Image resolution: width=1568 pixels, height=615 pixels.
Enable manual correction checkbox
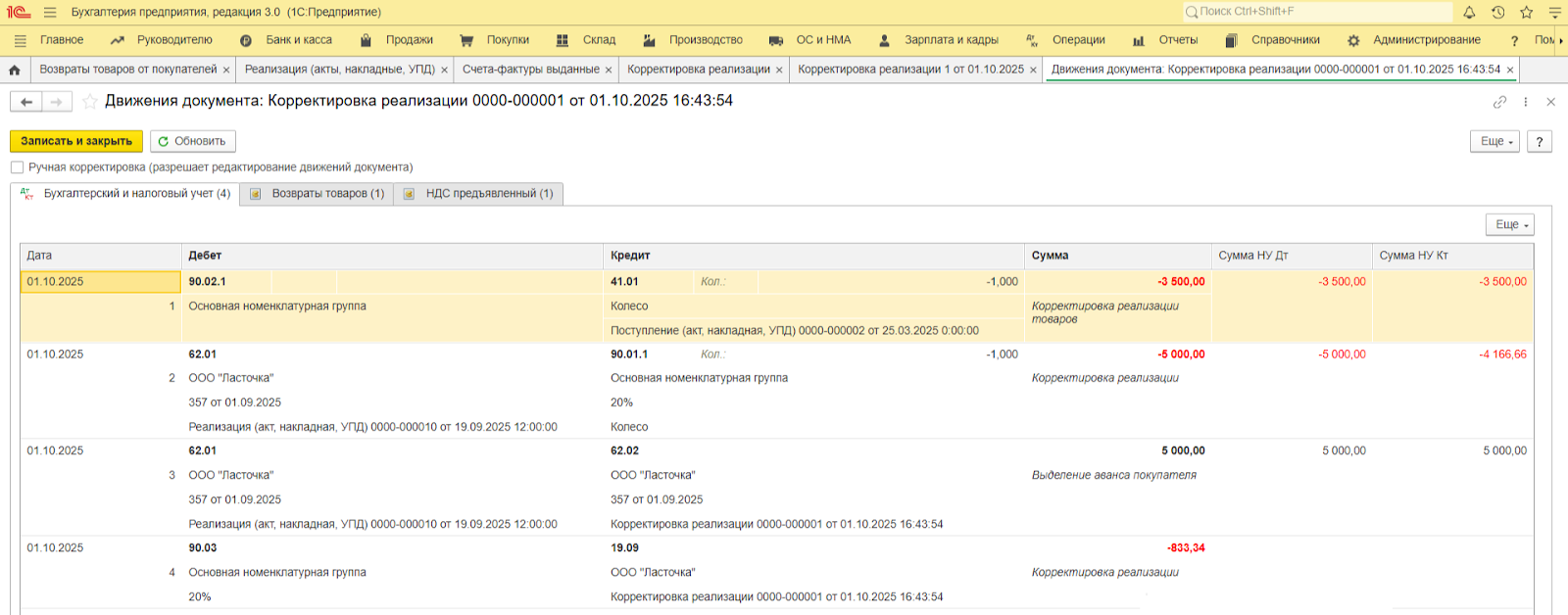[17, 167]
